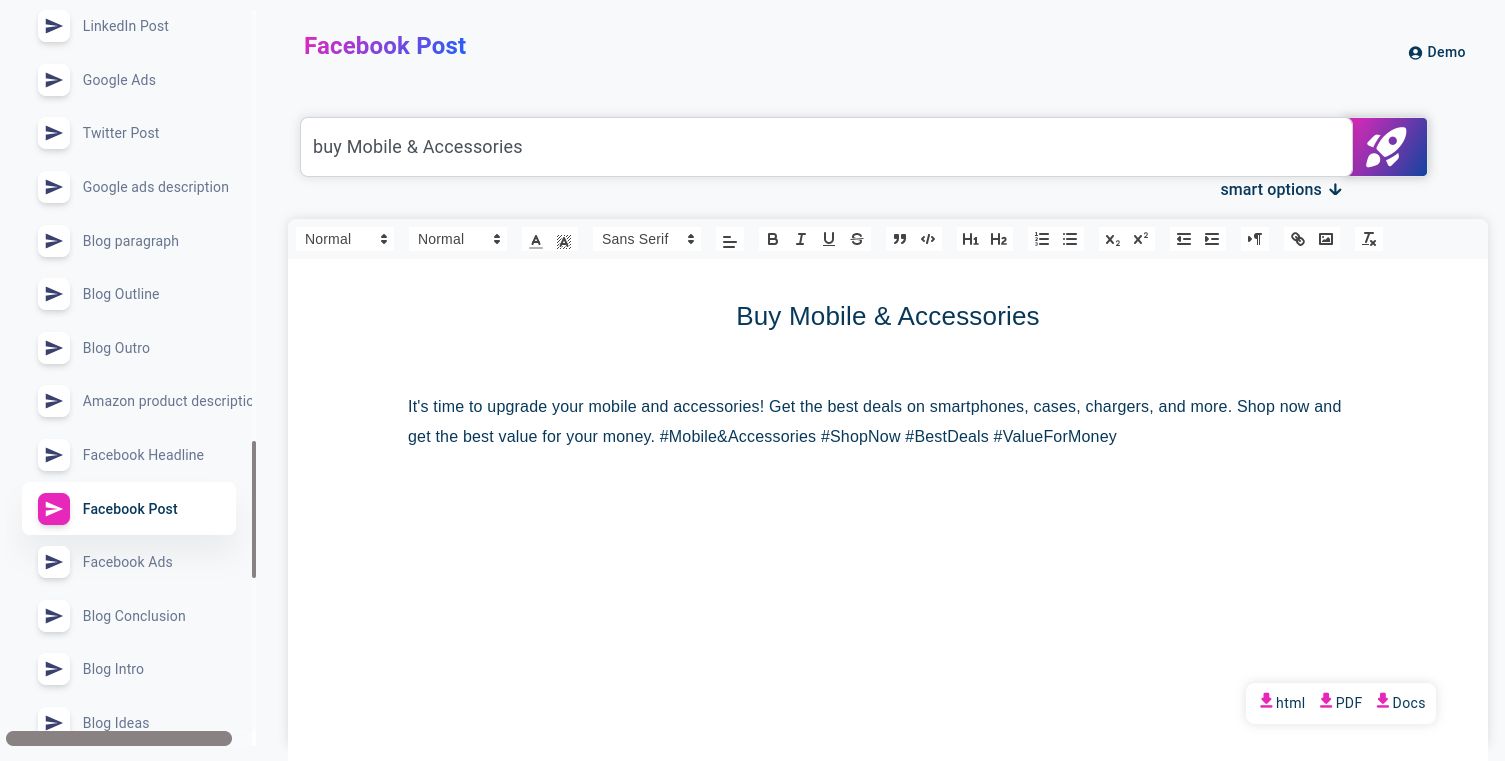The width and height of the screenshot is (1505, 761).
Task: Toggle bold formatting in the editor toolbar
Action: pyautogui.click(x=772, y=239)
